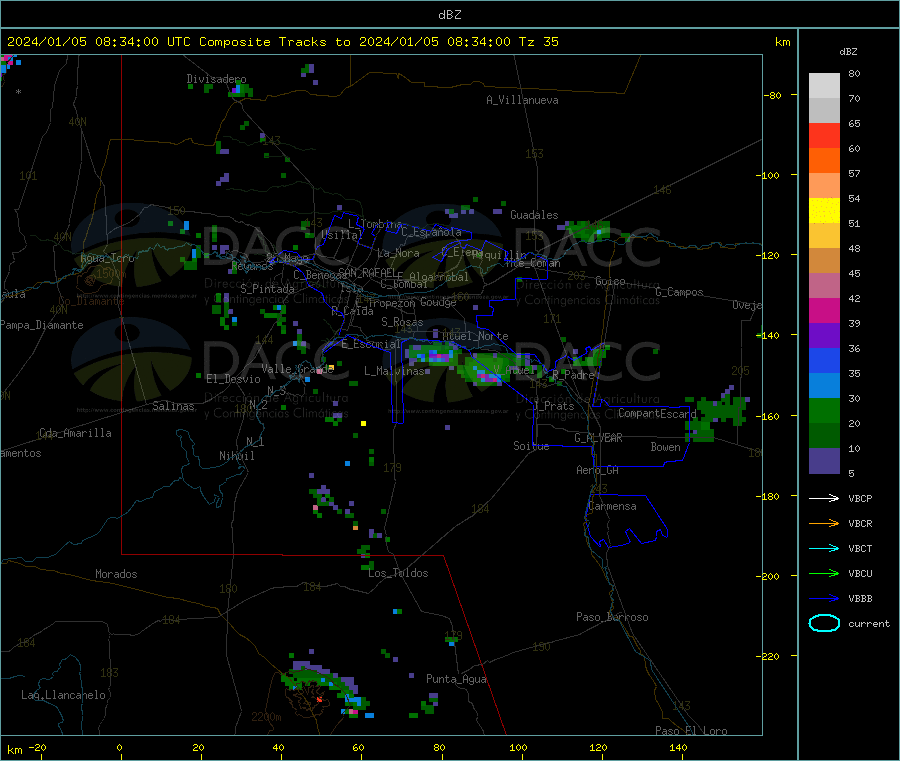Image resolution: width=900 pixels, height=761 pixels.
Task: Click the 'Paso_El_Loro' map label
Action: [691, 731]
